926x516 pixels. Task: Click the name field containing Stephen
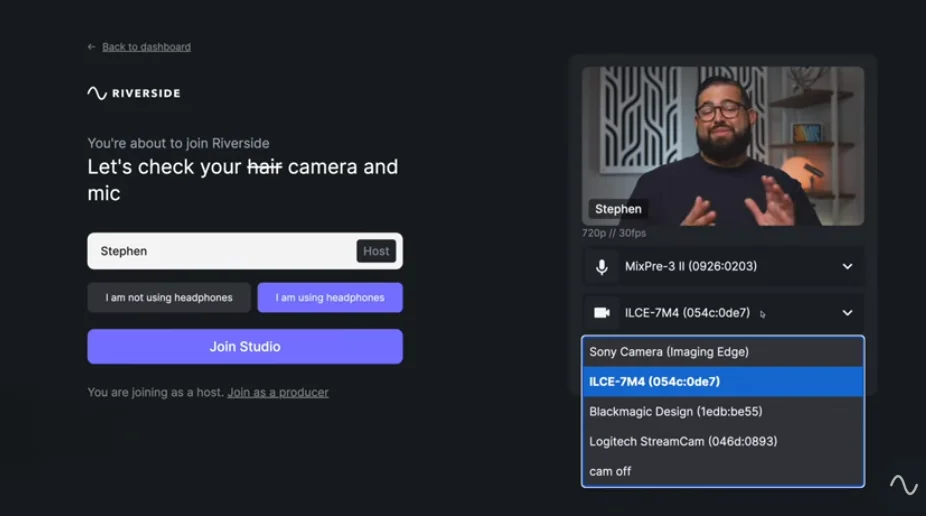[245, 251]
